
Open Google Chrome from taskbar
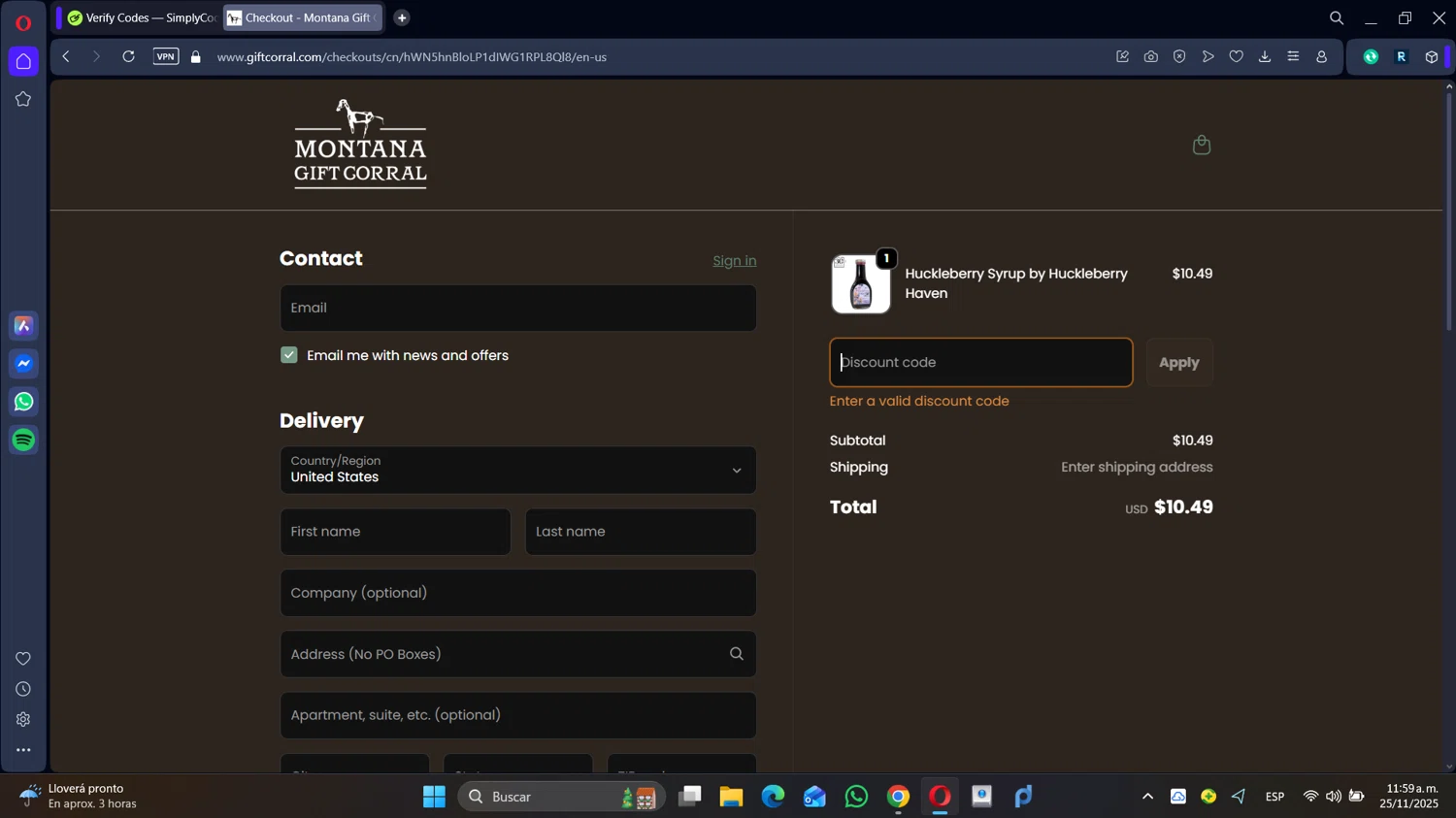pyautogui.click(x=898, y=797)
